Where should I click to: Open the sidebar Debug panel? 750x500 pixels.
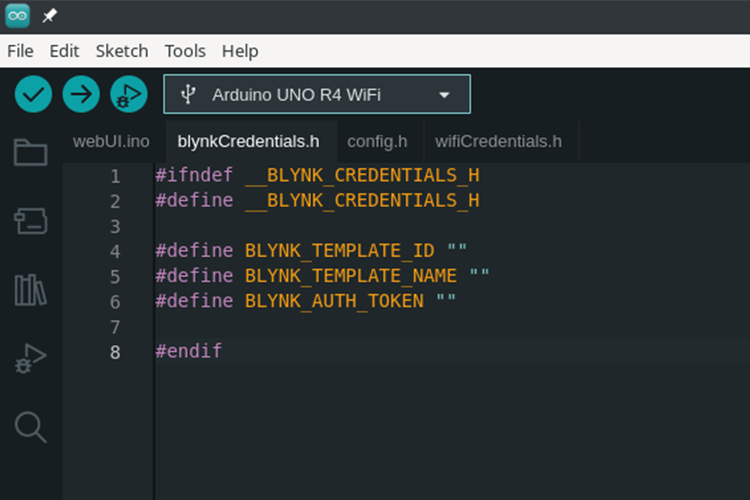pyautogui.click(x=31, y=358)
